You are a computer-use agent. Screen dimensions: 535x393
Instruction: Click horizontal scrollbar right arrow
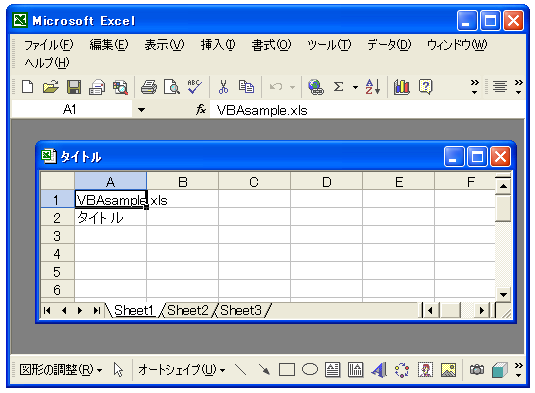coord(482,310)
